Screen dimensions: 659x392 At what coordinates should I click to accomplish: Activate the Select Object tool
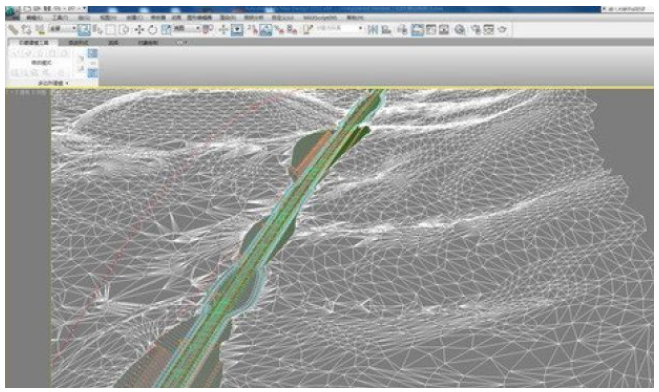(x=84, y=29)
